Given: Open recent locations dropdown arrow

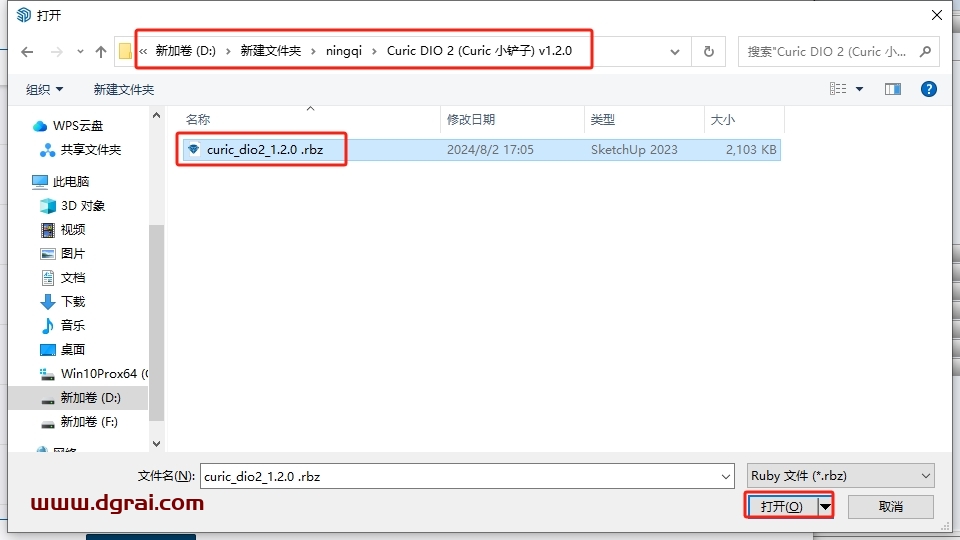Looking at the screenshot, I should click(x=80, y=52).
